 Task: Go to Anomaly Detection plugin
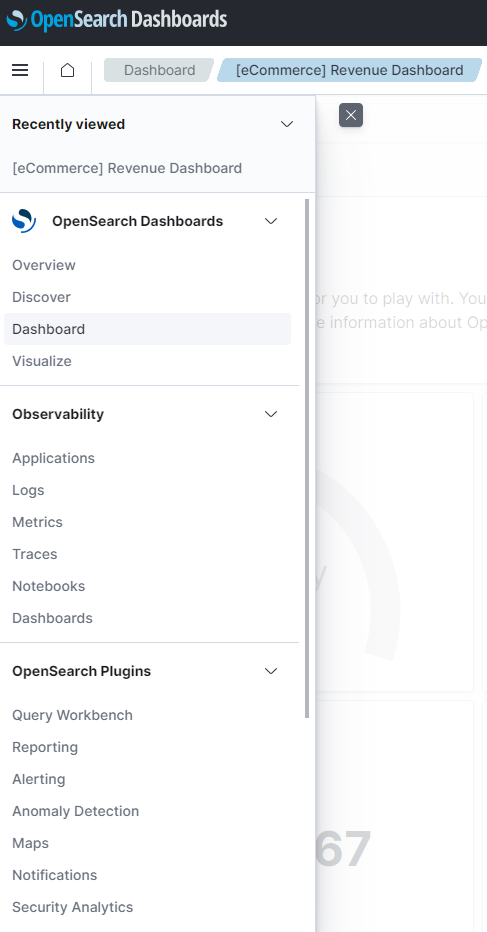(x=76, y=811)
